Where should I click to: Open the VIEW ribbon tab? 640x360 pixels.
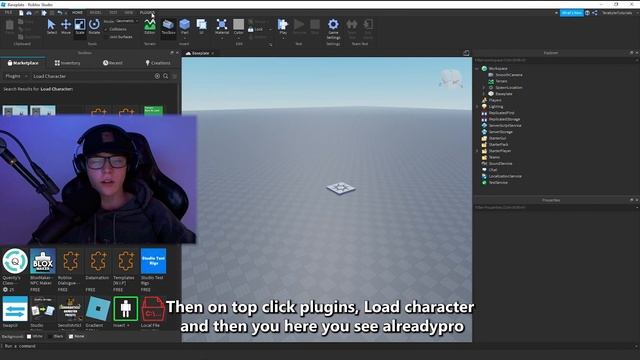[x=129, y=13]
